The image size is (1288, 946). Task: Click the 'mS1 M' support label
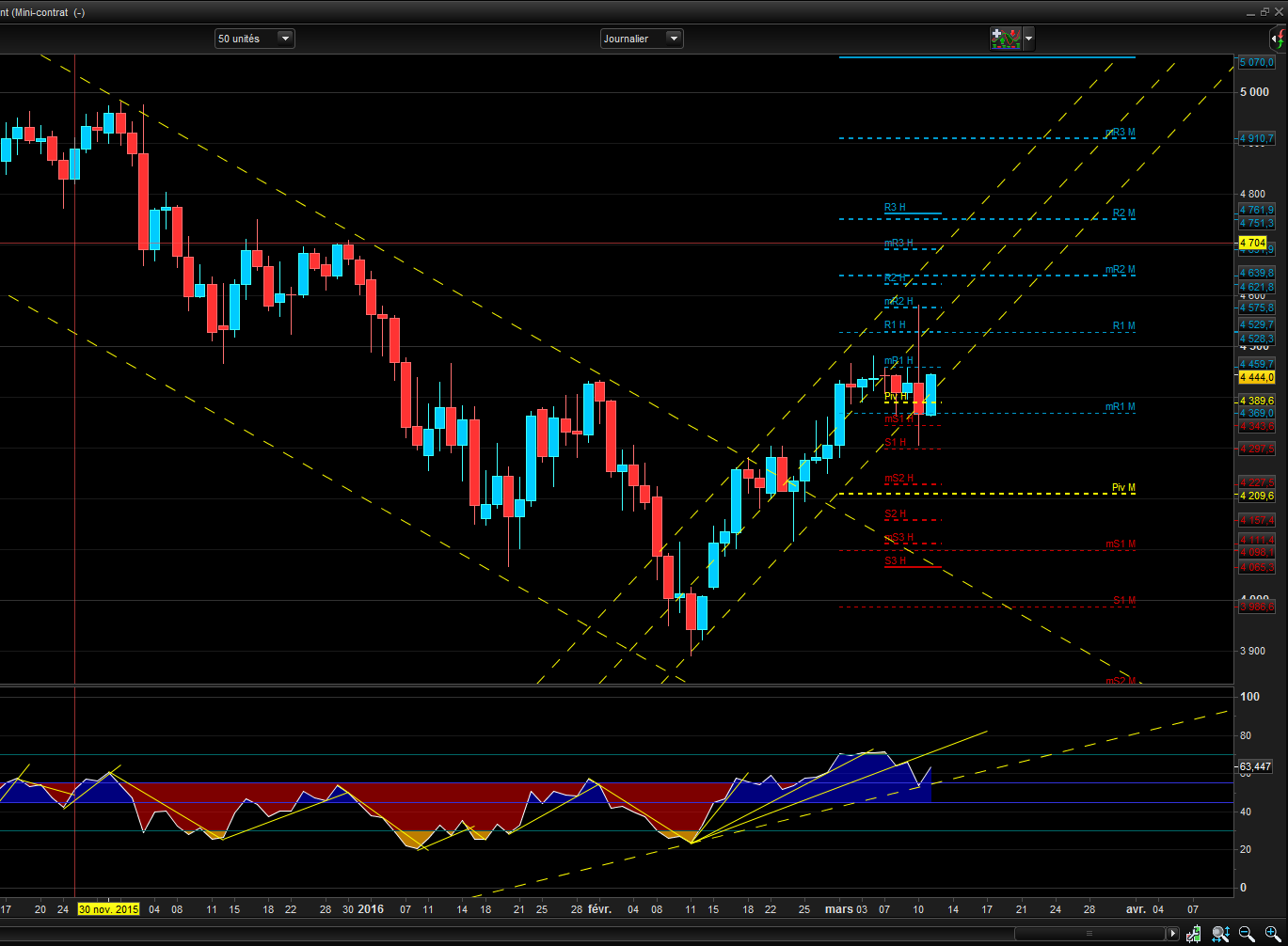point(1121,544)
